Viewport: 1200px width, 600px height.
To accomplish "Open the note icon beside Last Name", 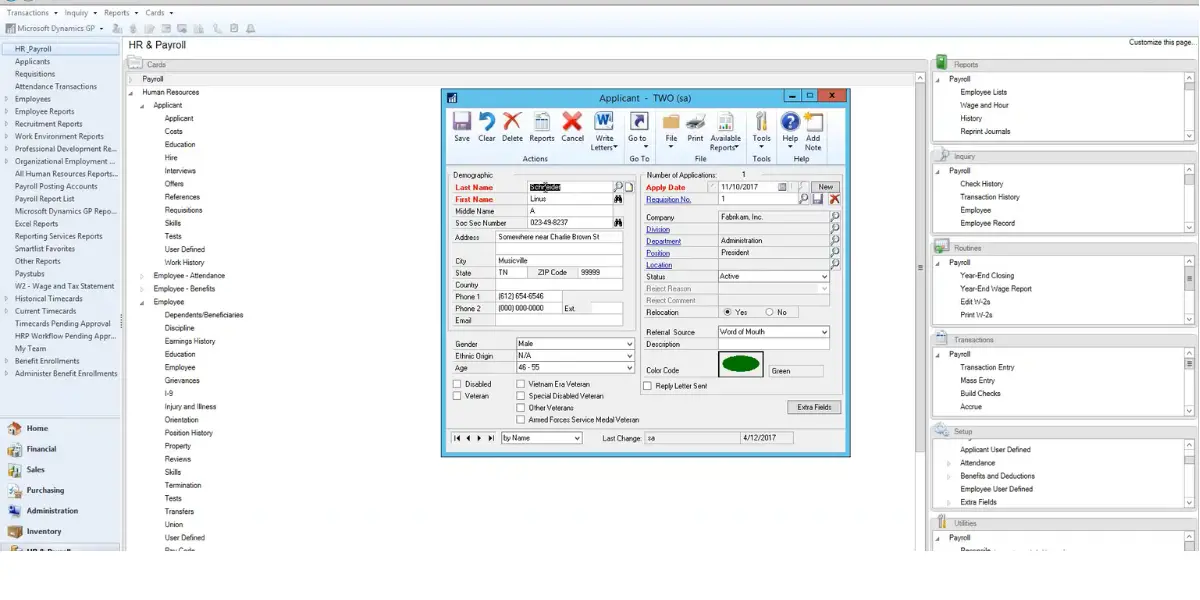I will (x=629, y=187).
